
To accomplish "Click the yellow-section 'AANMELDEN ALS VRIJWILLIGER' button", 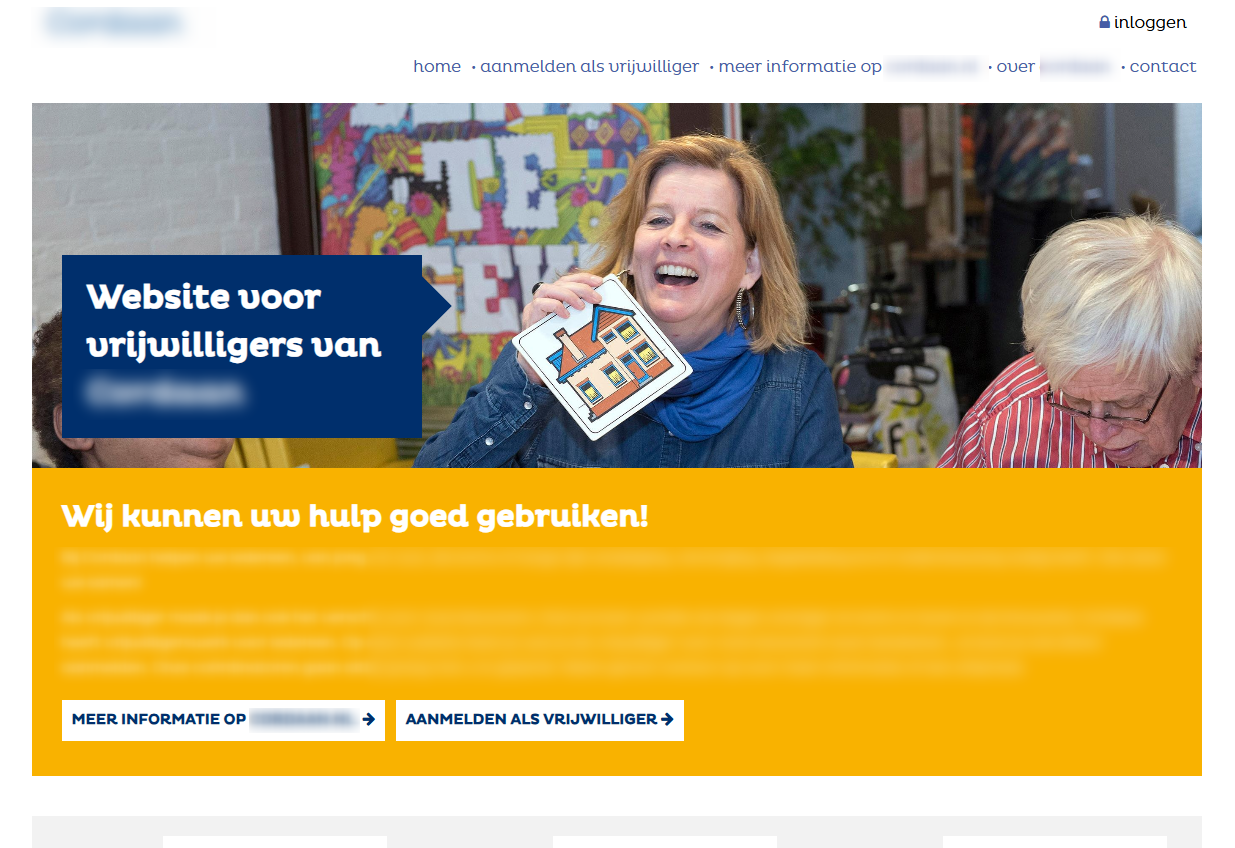I will coord(540,720).
